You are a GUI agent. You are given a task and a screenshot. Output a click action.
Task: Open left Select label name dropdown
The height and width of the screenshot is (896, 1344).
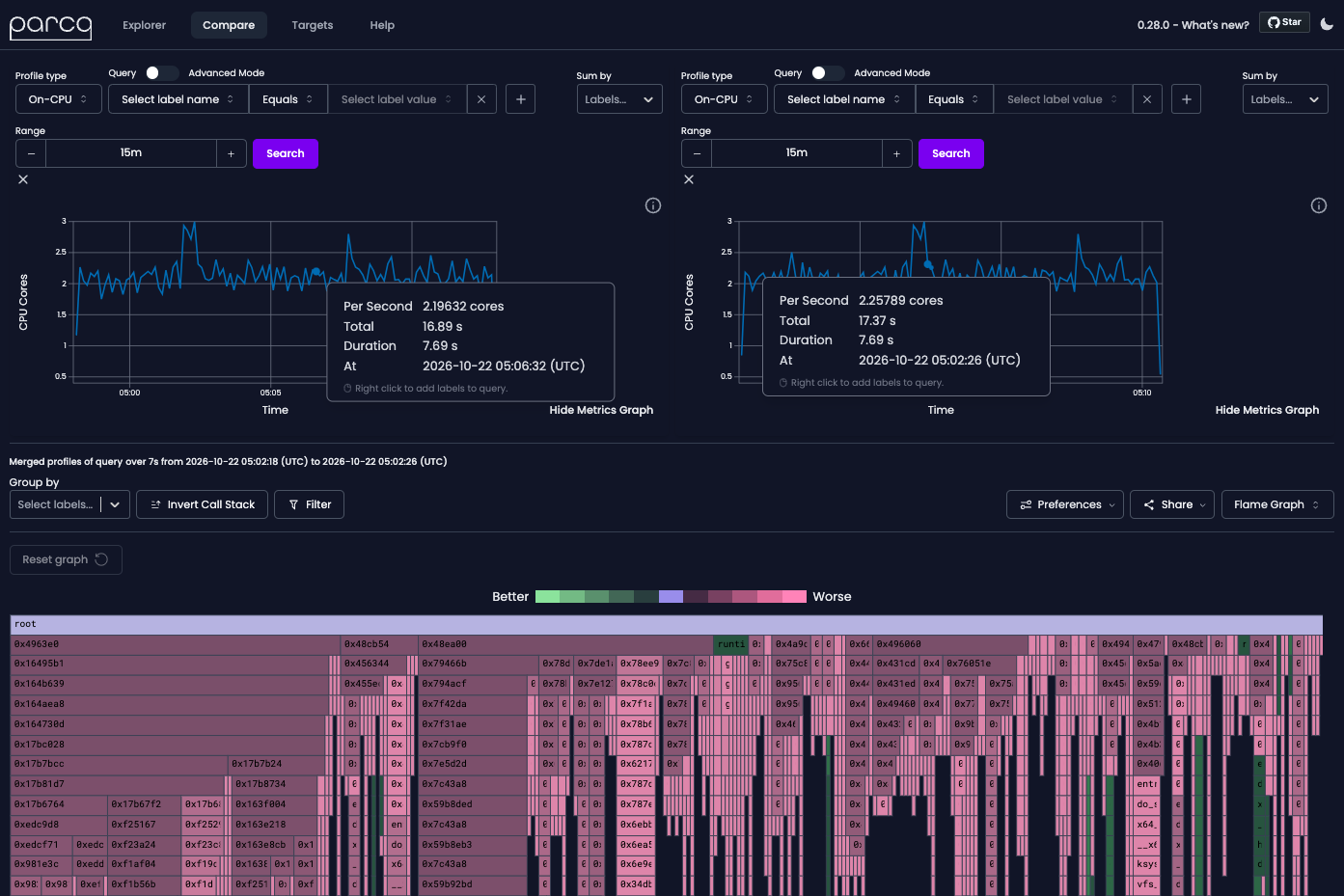178,99
